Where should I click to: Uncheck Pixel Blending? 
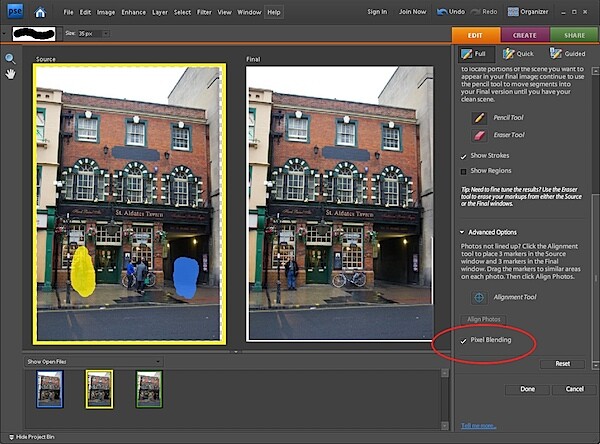pos(463,340)
